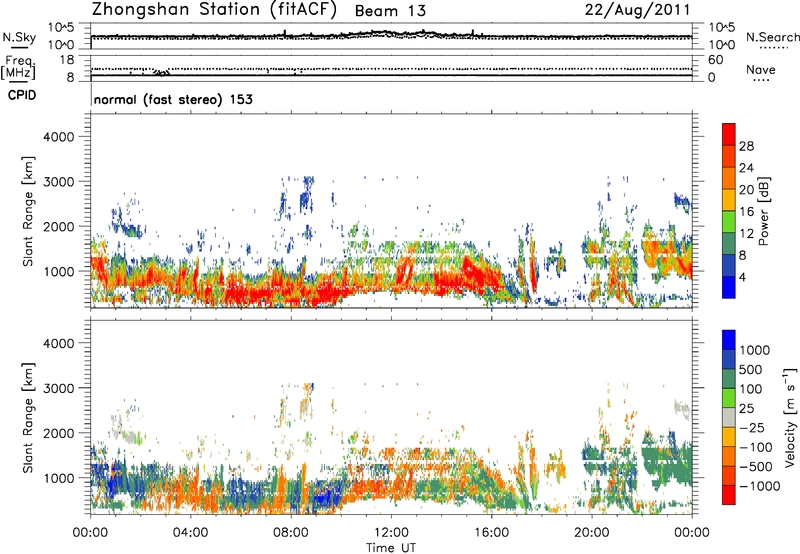Click the "4000" tick on the power panel
Image resolution: width=800 pixels, height=554 pixels.
[x=58, y=137]
